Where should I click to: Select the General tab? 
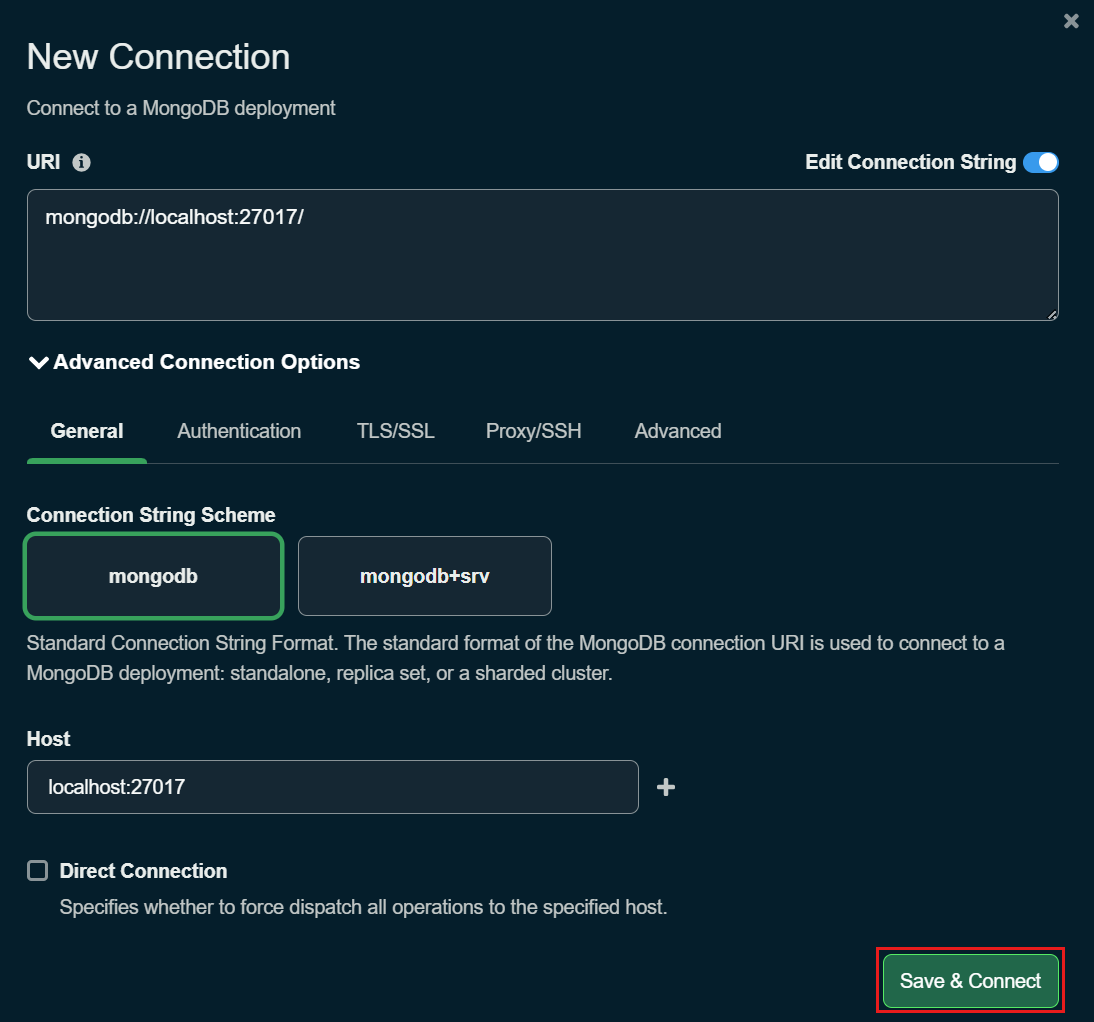86,431
